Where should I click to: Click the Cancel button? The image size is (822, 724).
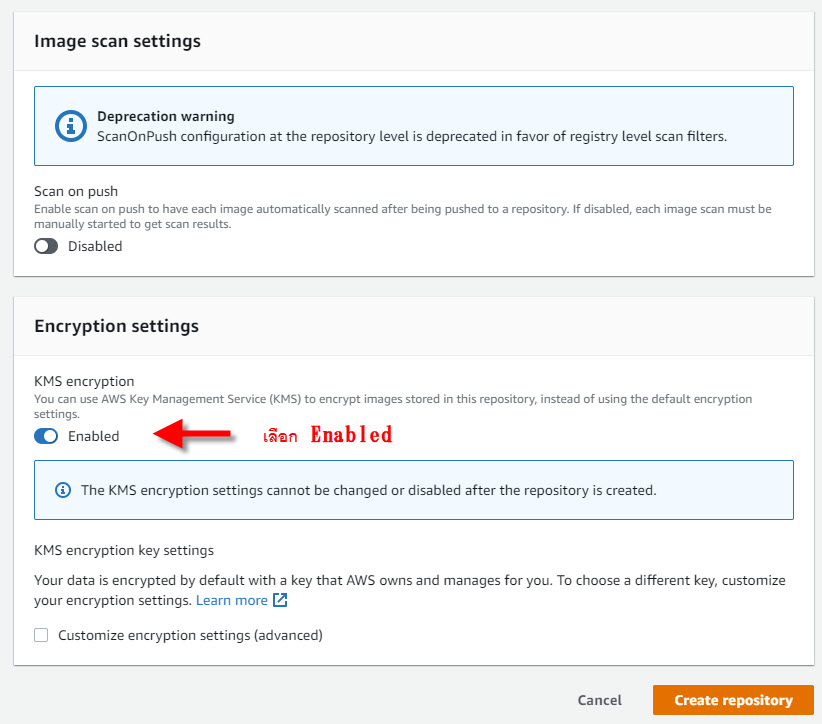tap(599, 700)
